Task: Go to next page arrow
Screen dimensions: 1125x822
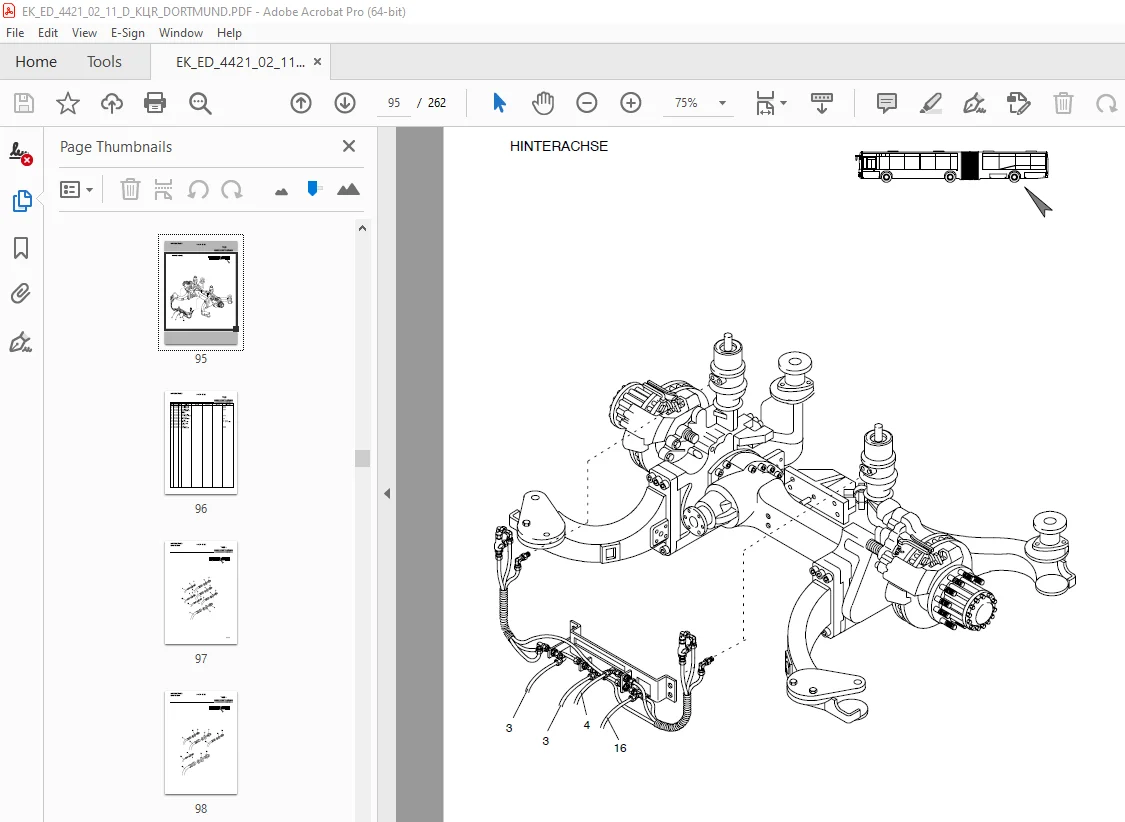Action: (x=345, y=103)
